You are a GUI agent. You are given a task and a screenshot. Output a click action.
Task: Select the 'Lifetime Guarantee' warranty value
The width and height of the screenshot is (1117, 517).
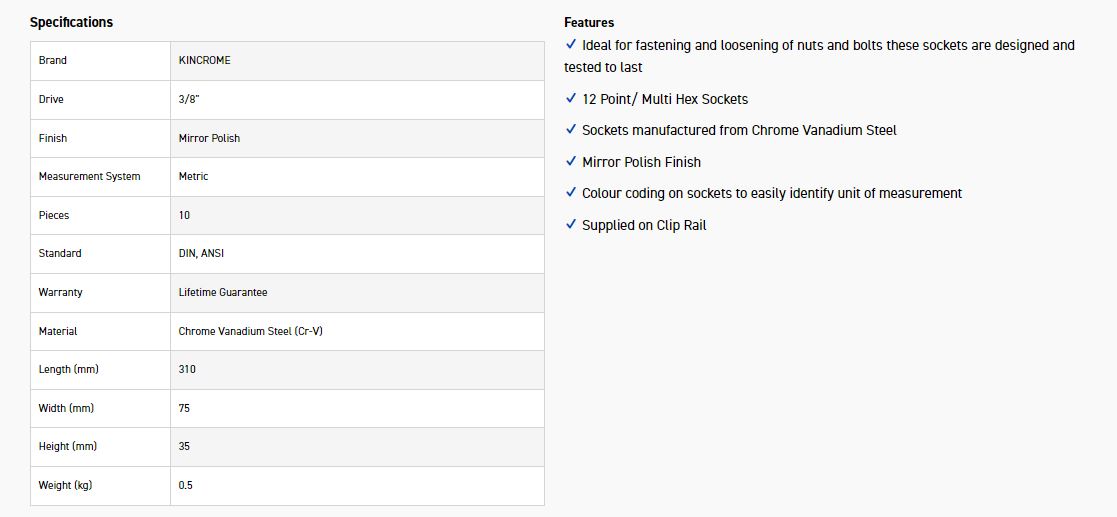coord(223,292)
